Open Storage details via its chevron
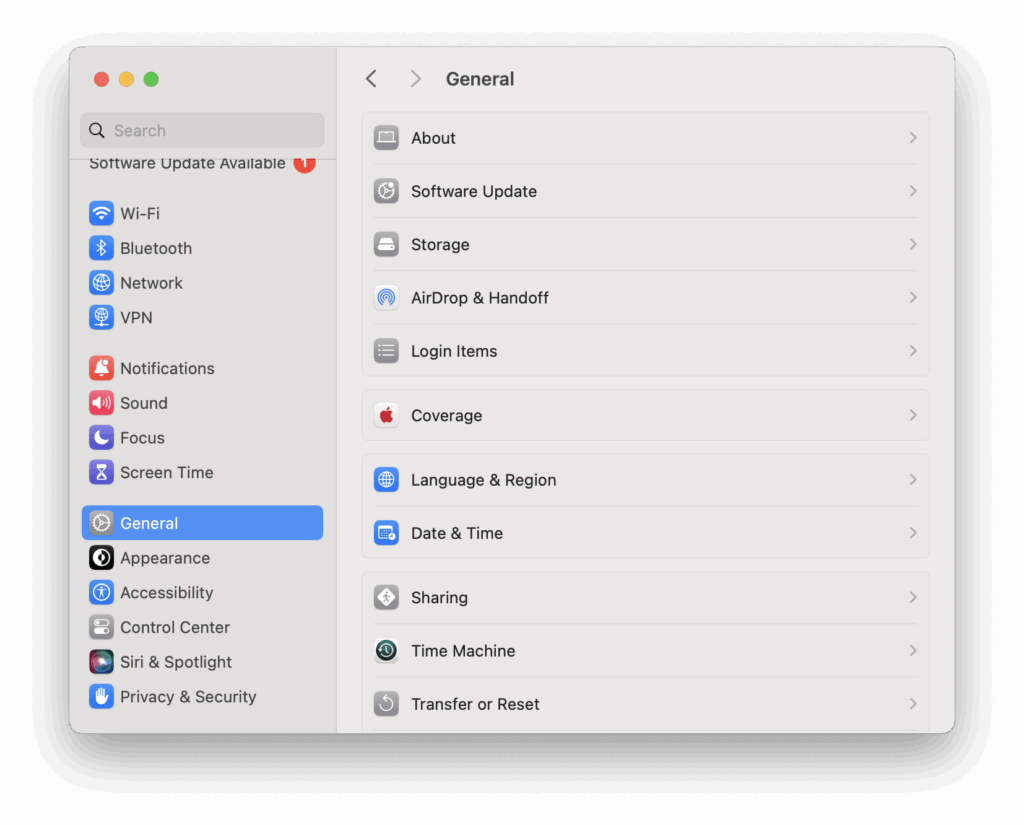 [911, 244]
